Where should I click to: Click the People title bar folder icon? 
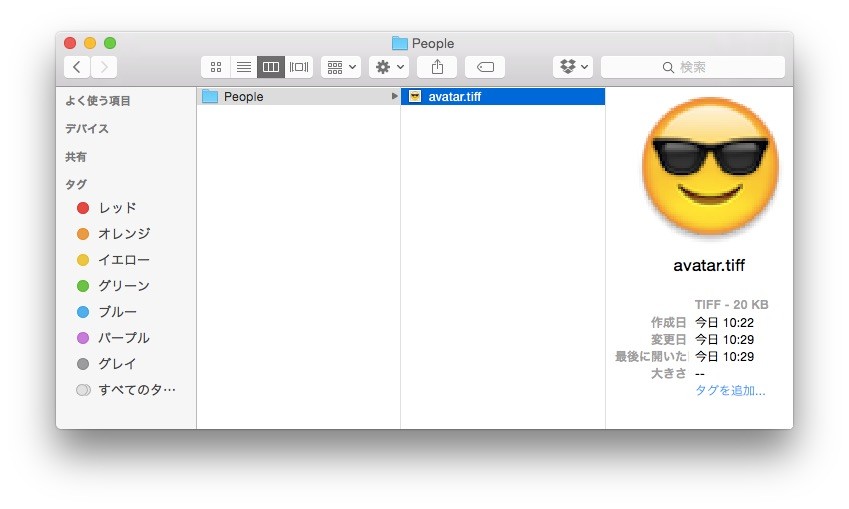[400, 43]
